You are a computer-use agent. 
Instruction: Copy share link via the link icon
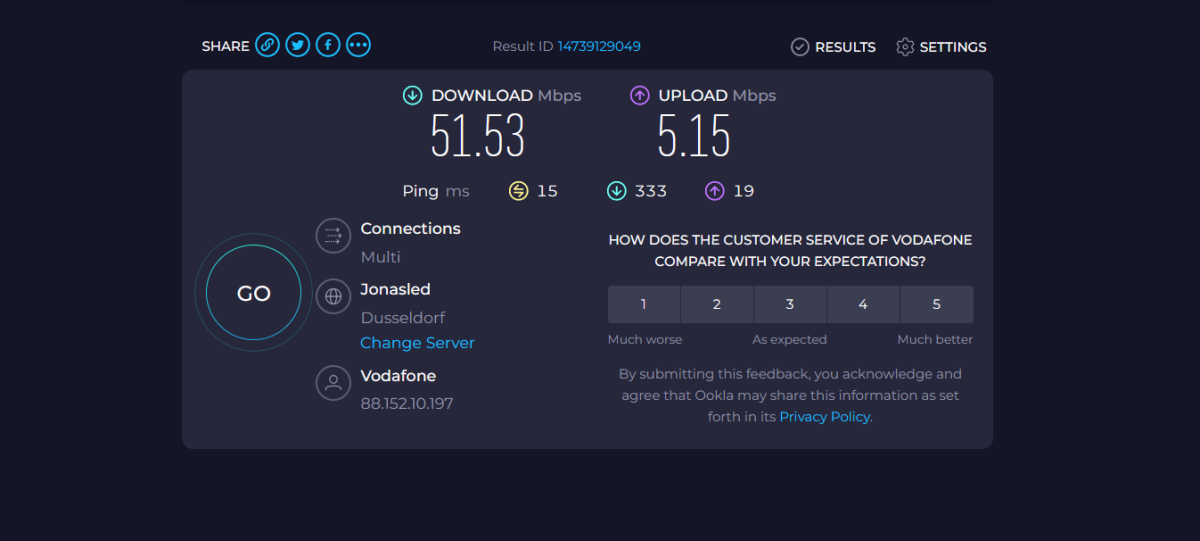[x=267, y=45]
